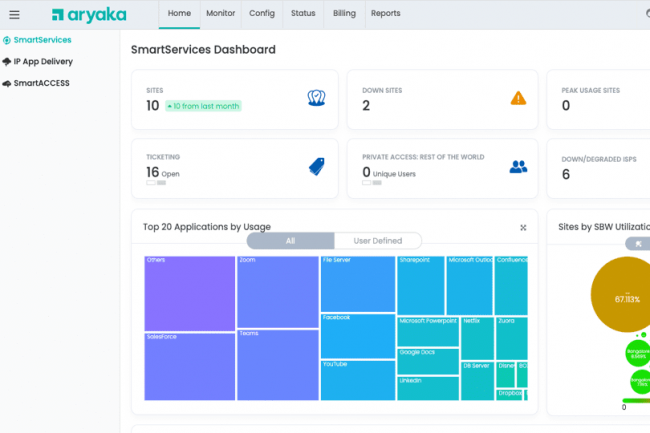Select the SmartServices sidebar icon
The height and width of the screenshot is (433, 650).
click(x=7, y=40)
